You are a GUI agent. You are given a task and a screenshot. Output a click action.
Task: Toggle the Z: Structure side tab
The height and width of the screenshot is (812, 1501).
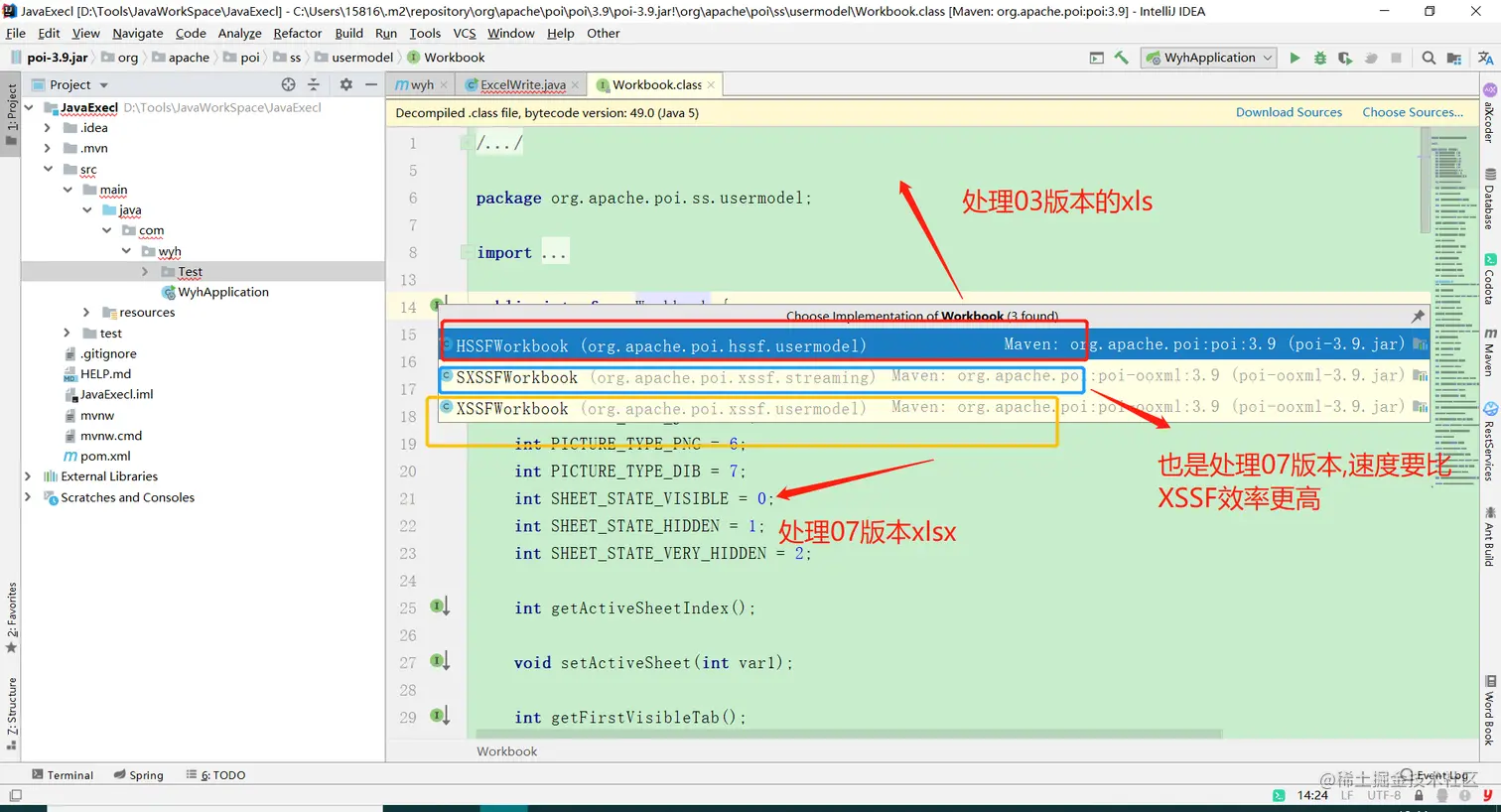(x=11, y=714)
